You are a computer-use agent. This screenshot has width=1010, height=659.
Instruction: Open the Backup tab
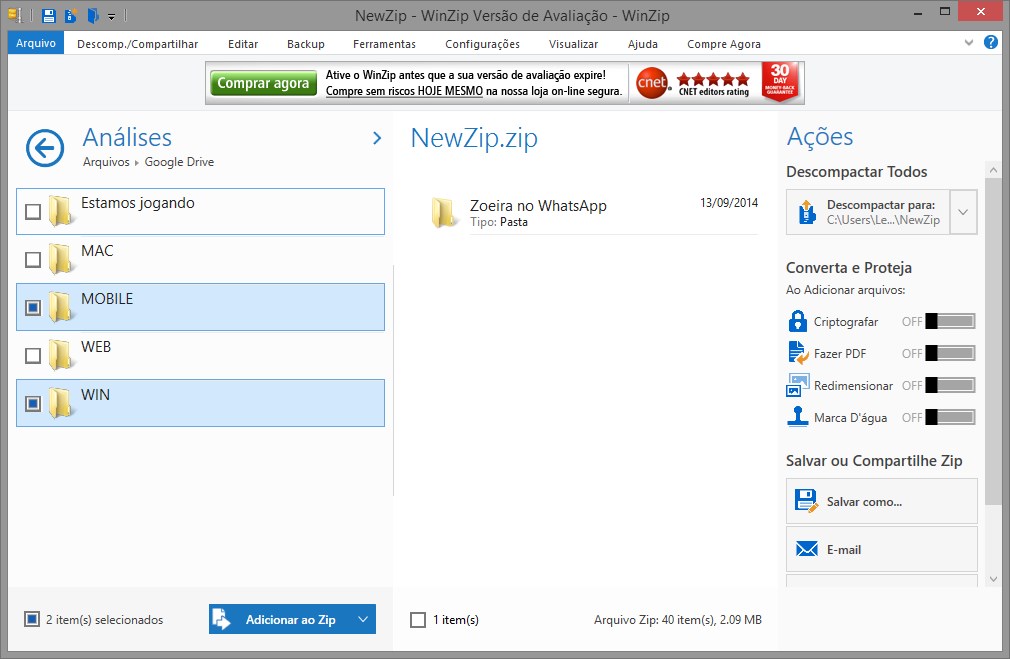point(306,44)
